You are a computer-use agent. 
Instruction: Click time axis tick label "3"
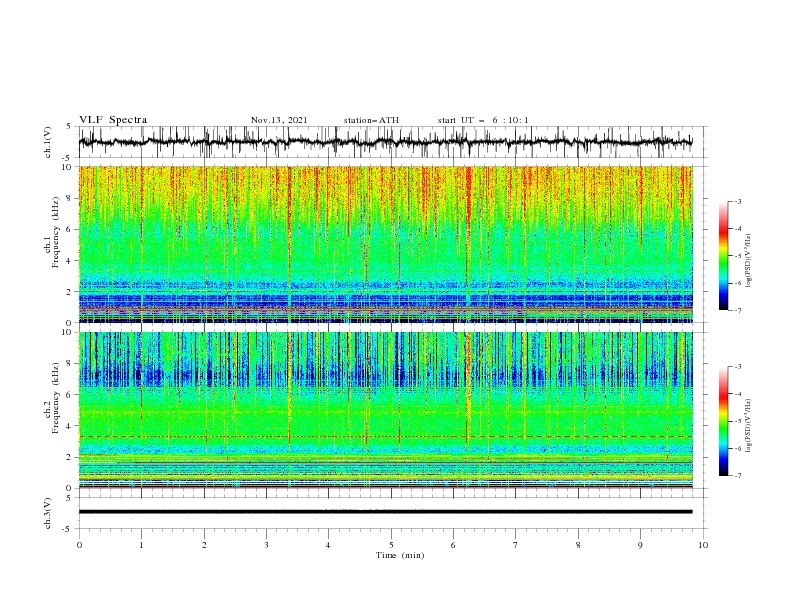266,545
